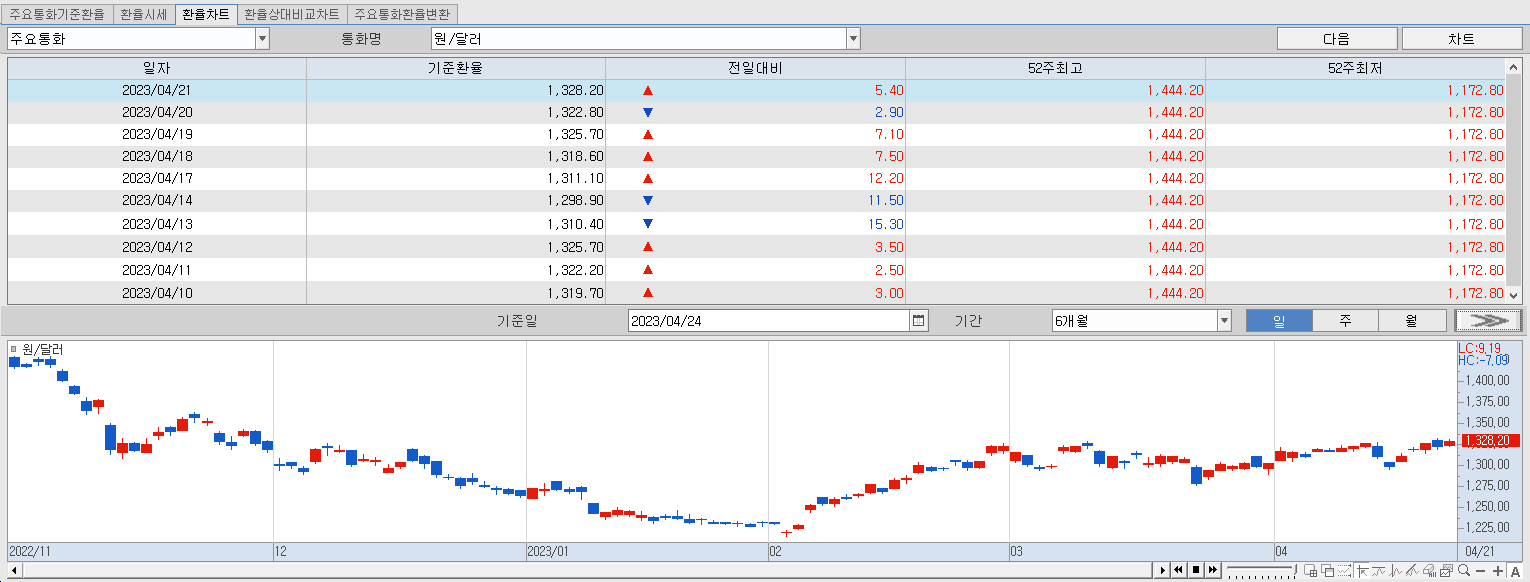Image resolution: width=1530 pixels, height=582 pixels.
Task: Select the 월 (monthly) period toggle
Action: click(1411, 321)
